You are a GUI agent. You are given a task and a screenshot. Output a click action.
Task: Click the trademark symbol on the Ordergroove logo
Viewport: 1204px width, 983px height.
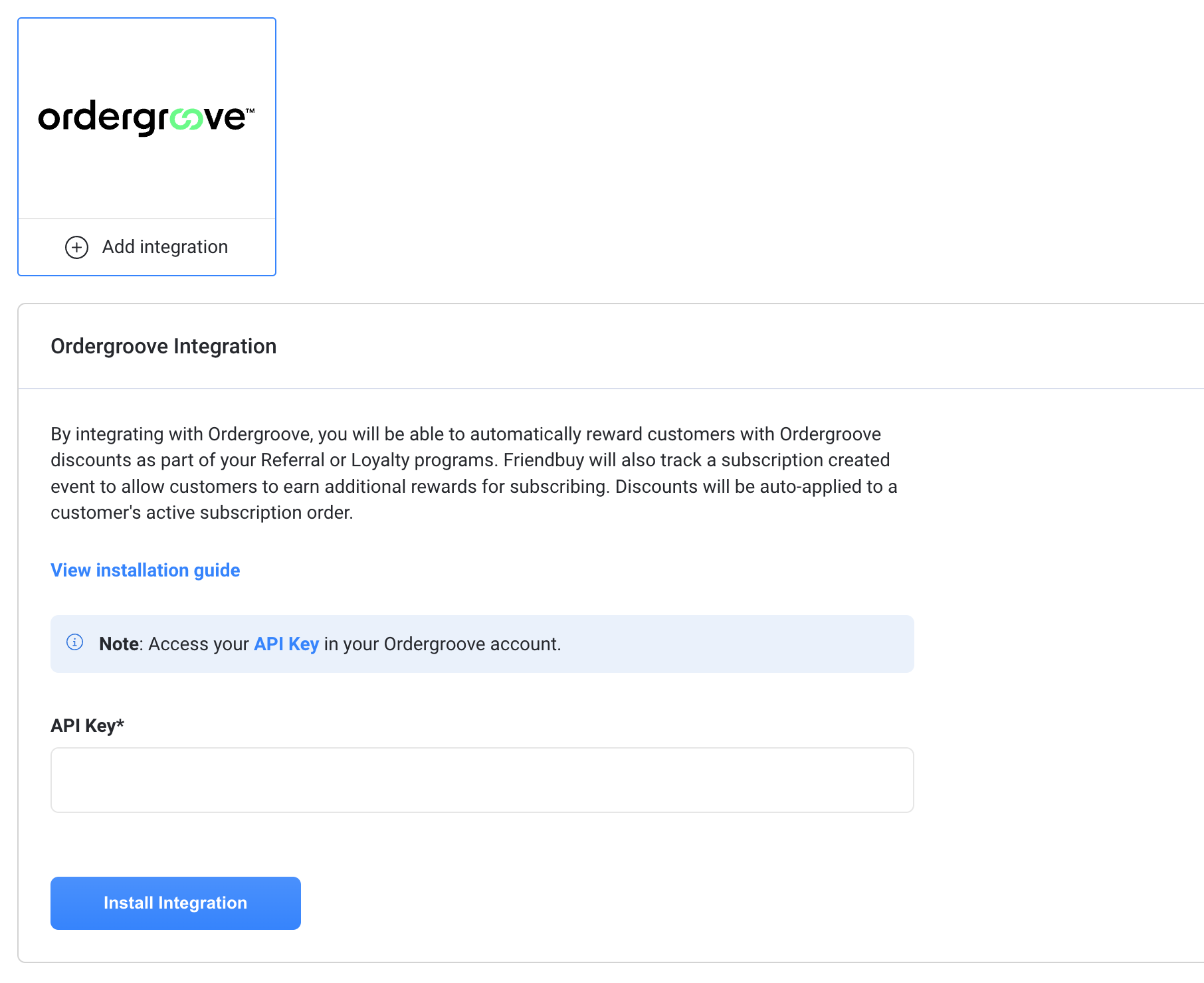250,110
